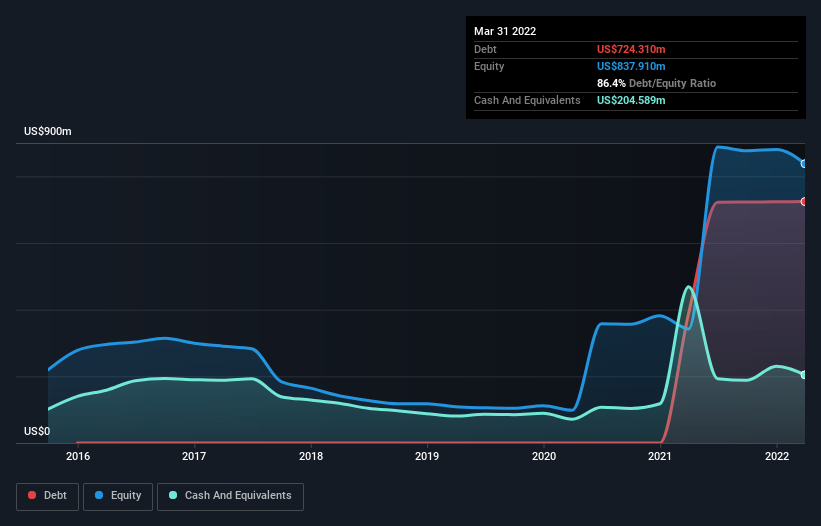The width and height of the screenshot is (821, 526).
Task: Click the teal Cash And Equivalents legend dot
Action: click(x=173, y=495)
